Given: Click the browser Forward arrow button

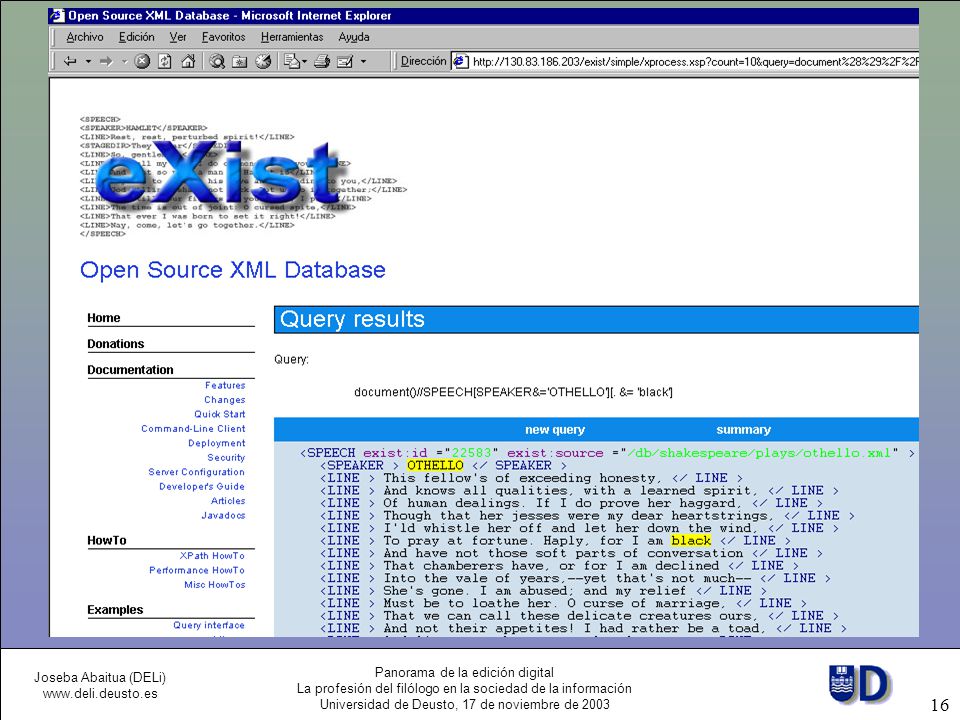Looking at the screenshot, I should (107, 61).
